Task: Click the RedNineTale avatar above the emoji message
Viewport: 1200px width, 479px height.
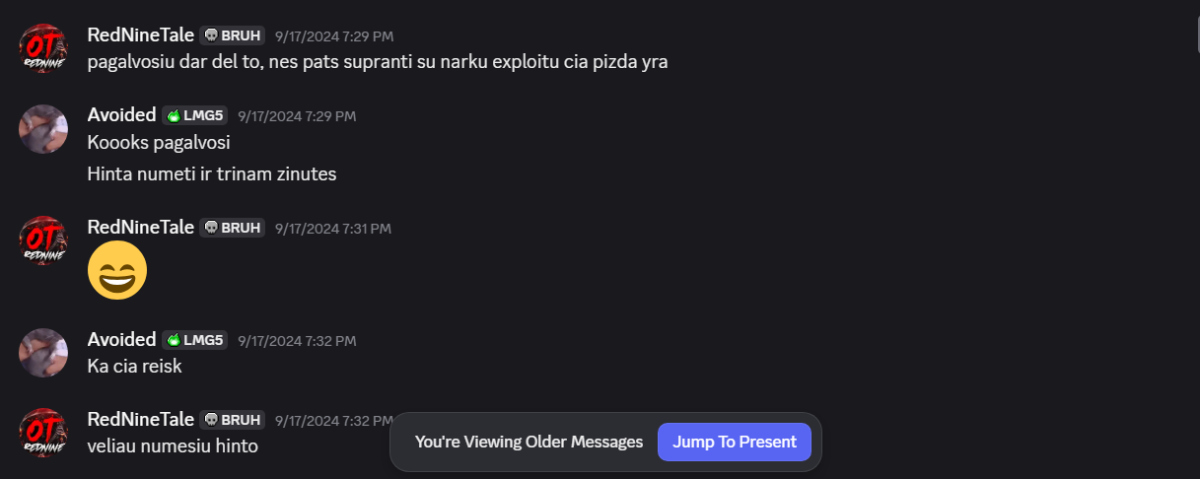Action: [44, 240]
